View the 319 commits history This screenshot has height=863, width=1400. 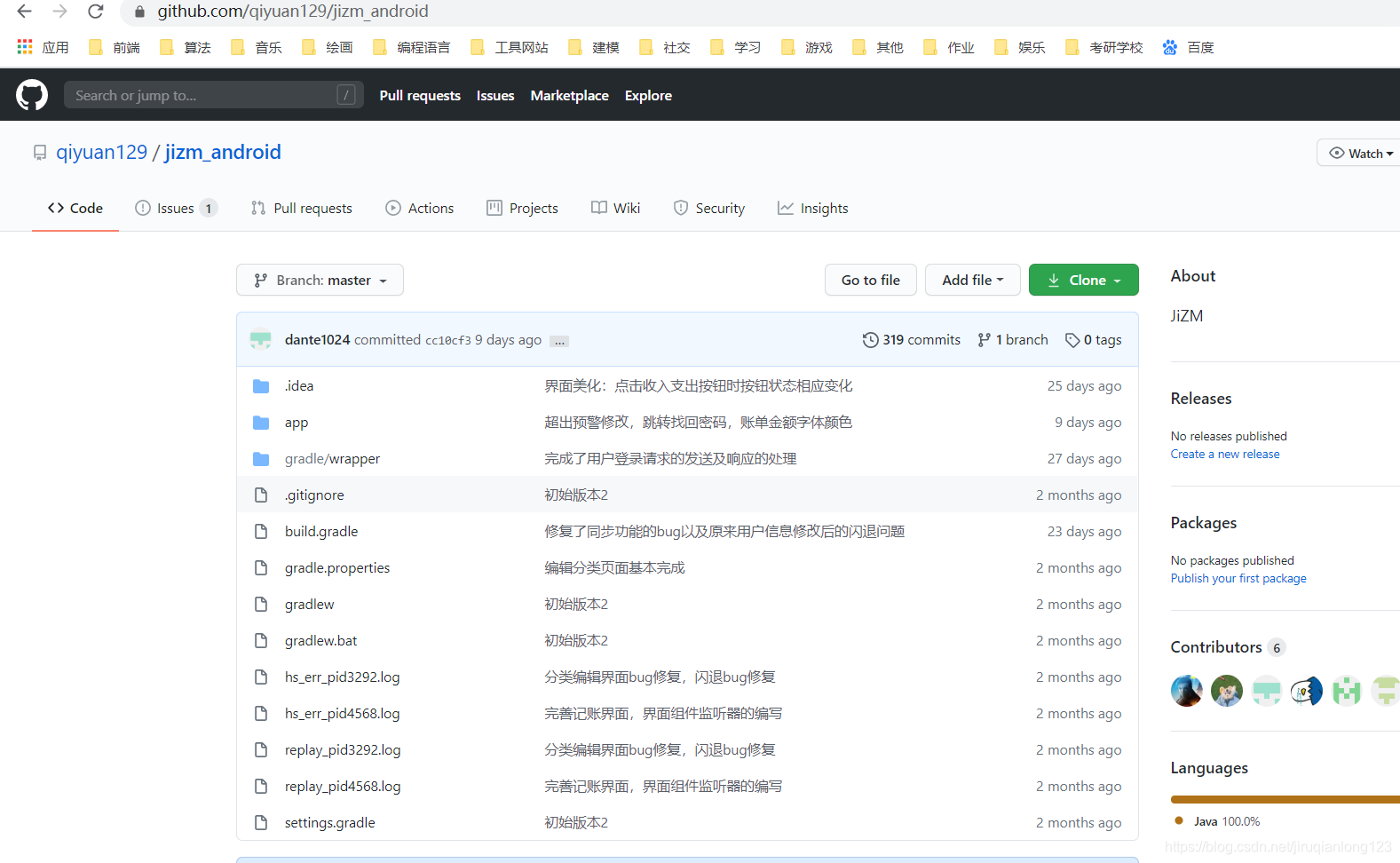[912, 339]
